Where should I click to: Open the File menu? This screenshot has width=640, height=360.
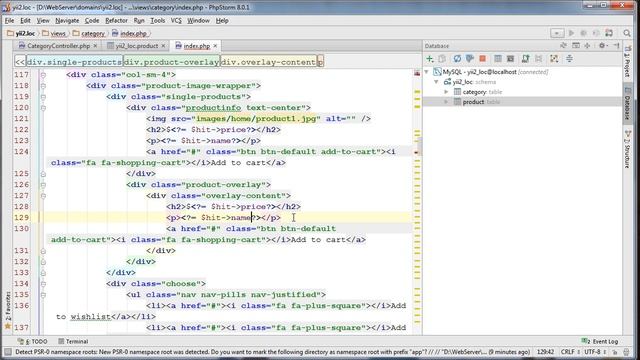tap(9, 20)
